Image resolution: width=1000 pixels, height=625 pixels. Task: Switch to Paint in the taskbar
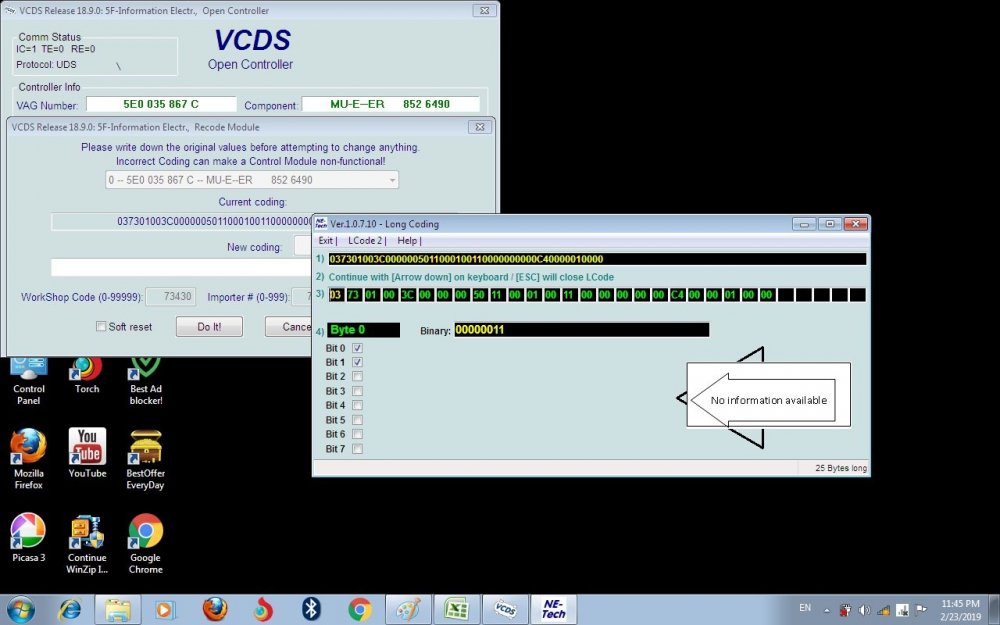[408, 610]
